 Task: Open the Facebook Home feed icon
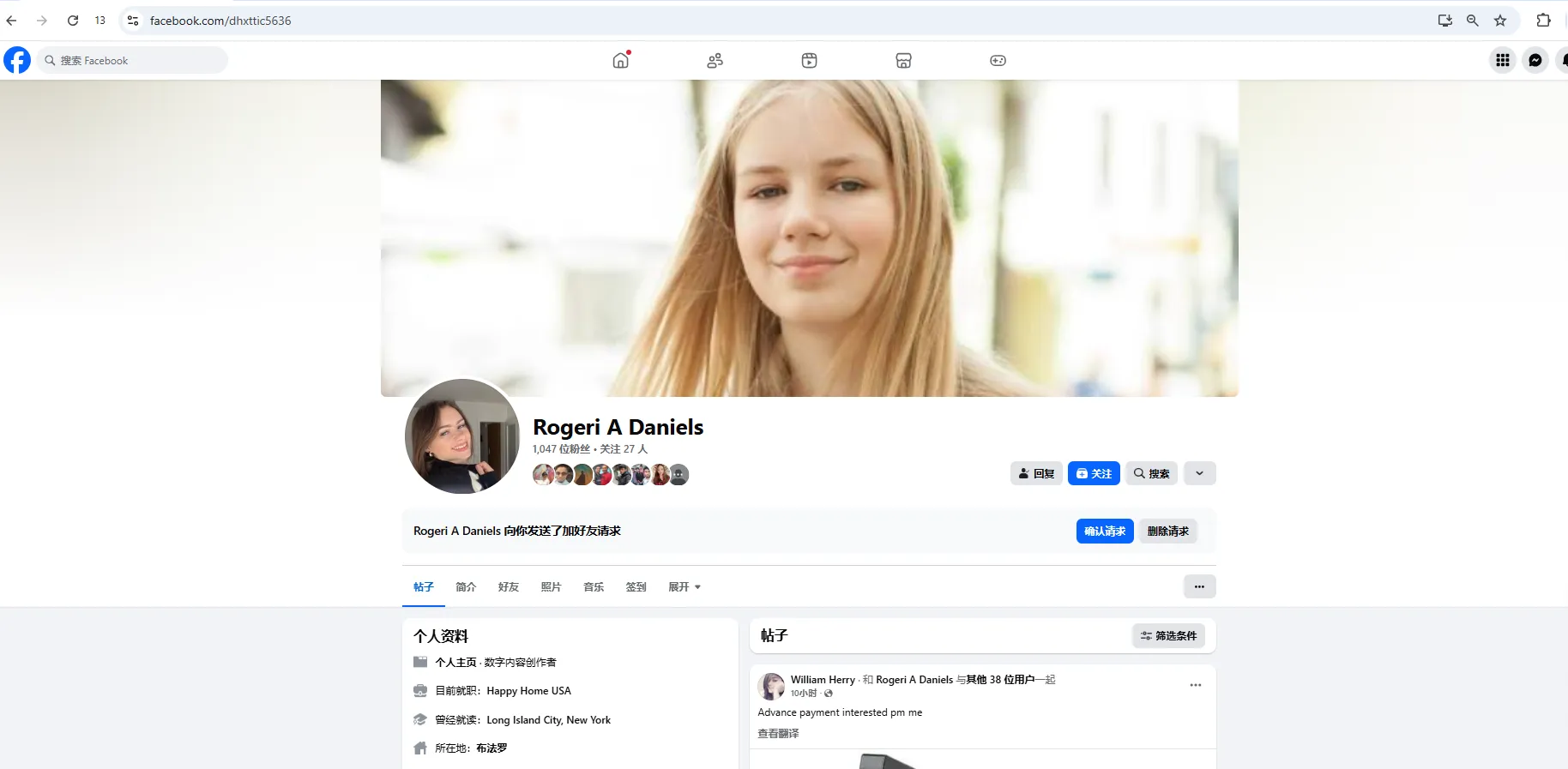(621, 60)
